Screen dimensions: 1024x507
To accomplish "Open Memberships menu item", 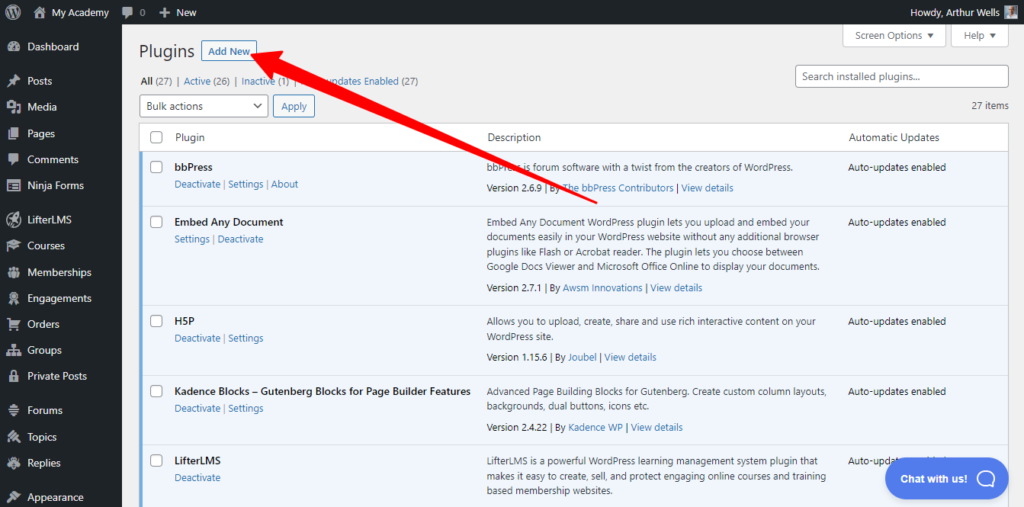I will pyautogui.click(x=59, y=272).
